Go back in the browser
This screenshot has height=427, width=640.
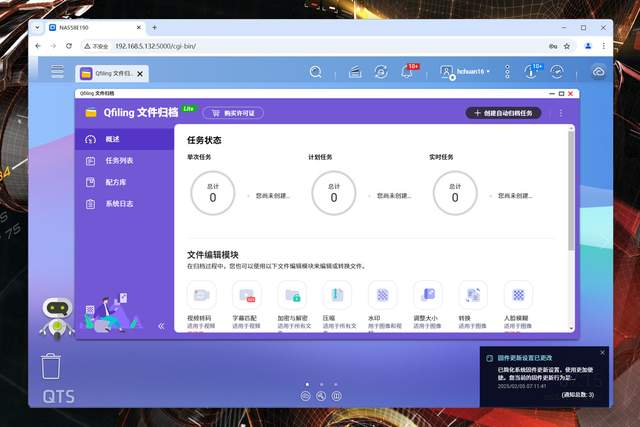(x=38, y=46)
